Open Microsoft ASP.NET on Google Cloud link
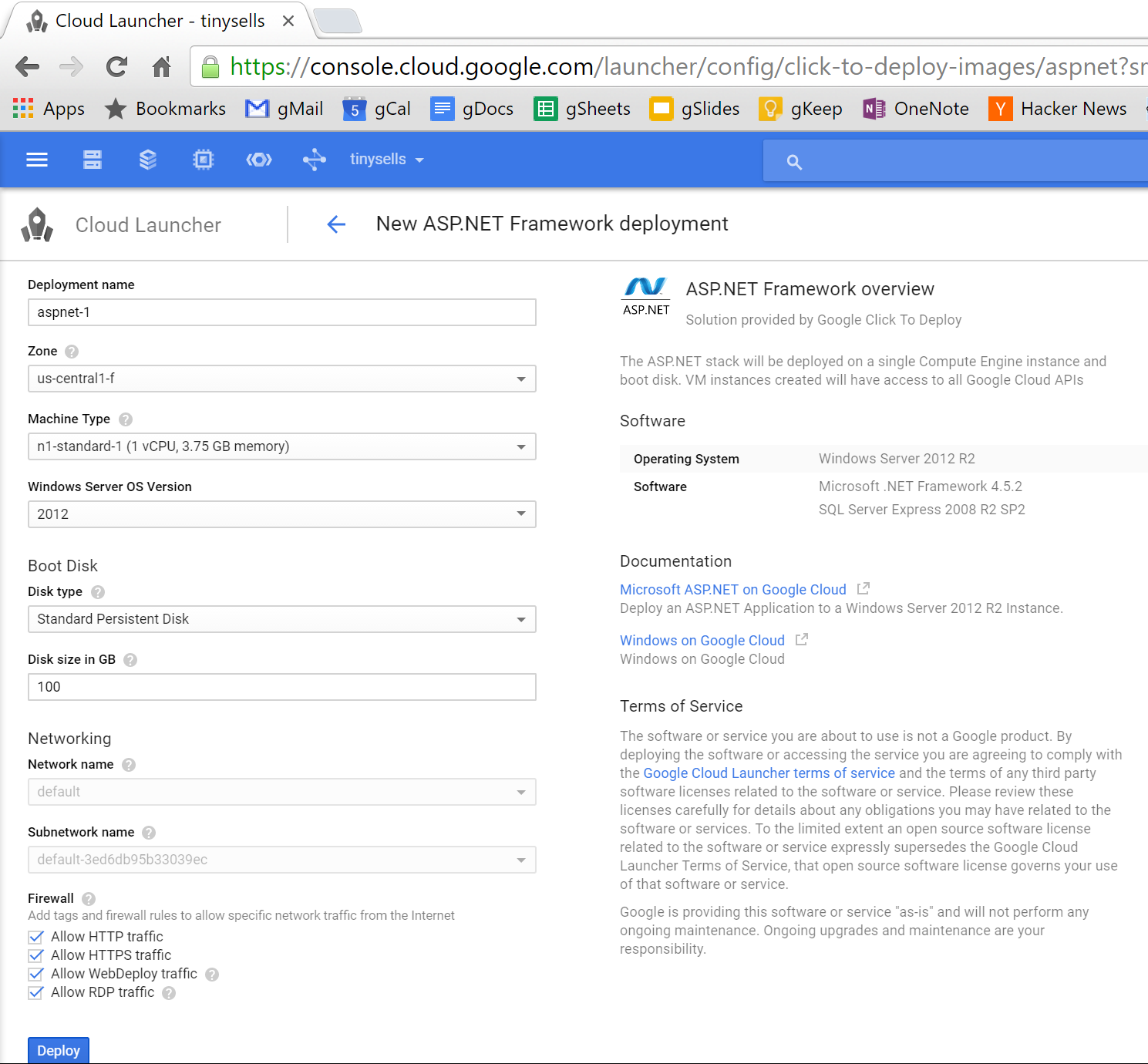The height and width of the screenshot is (1064, 1148). 733,590
